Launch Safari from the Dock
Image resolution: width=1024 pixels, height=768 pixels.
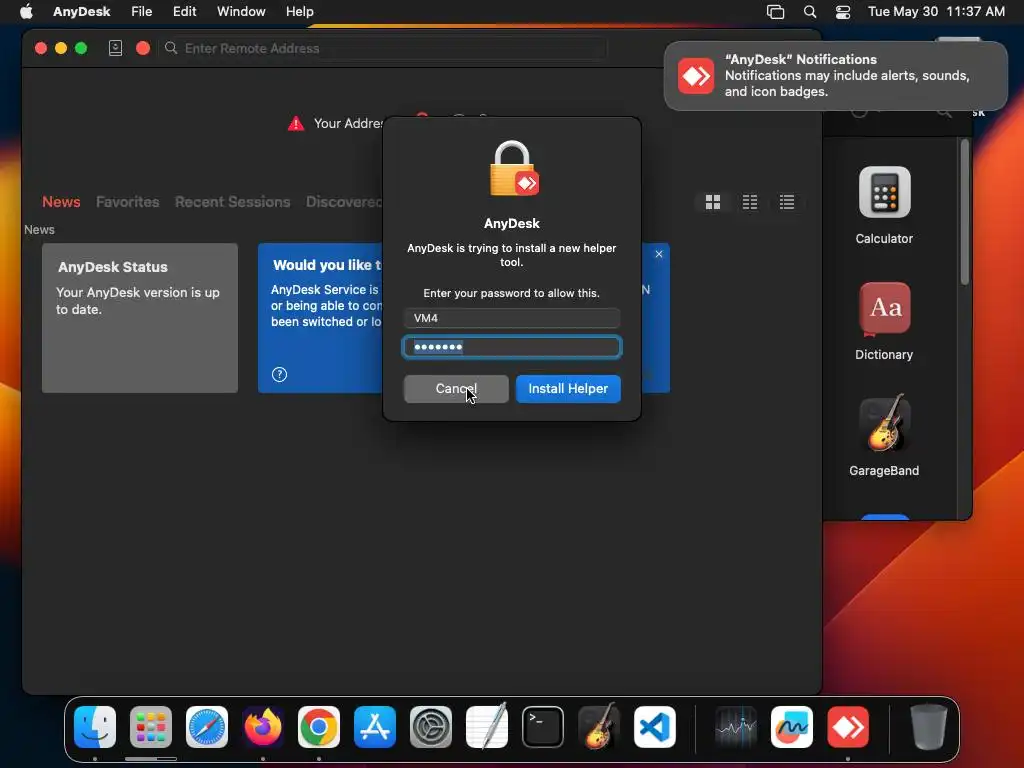tap(207, 727)
